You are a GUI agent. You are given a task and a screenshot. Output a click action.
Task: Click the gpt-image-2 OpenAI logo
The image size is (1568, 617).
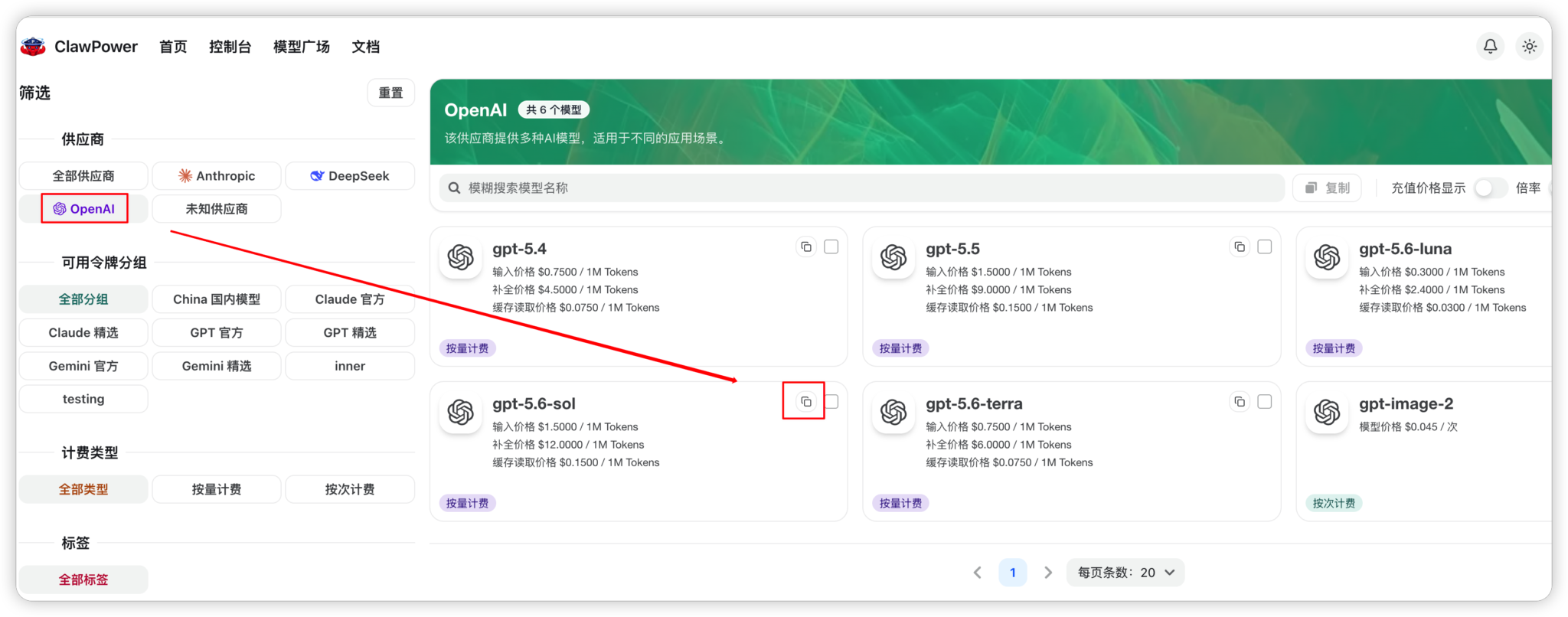pyautogui.click(x=1327, y=413)
